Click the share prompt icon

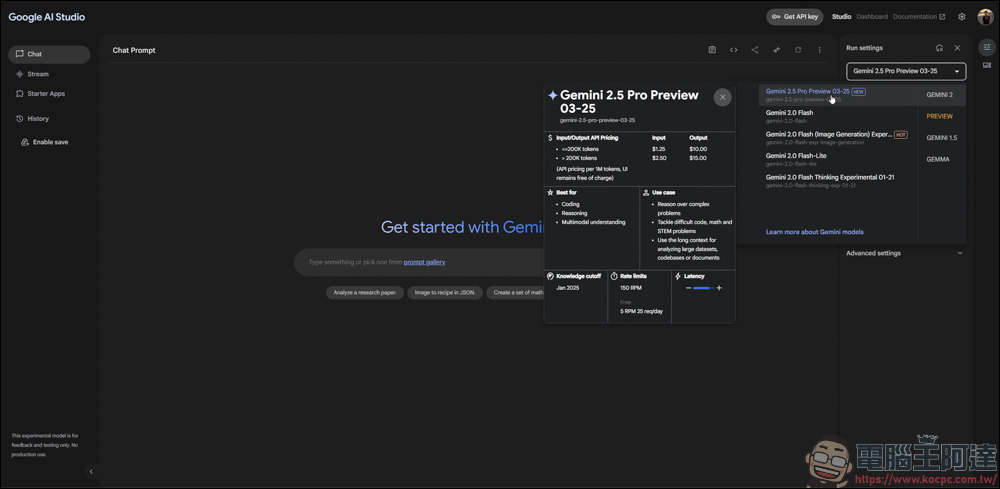(754, 50)
